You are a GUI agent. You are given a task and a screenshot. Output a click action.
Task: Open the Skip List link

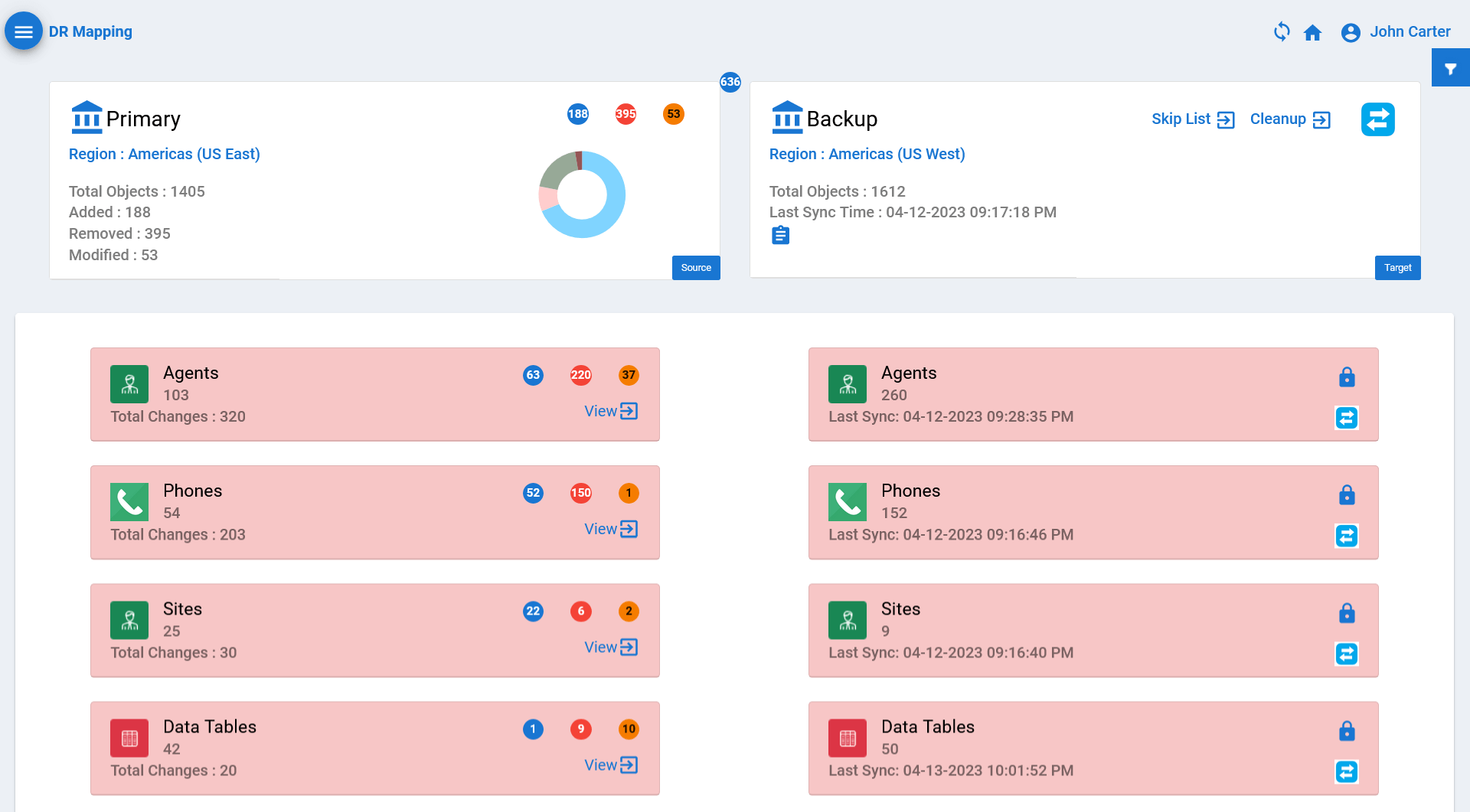1193,119
